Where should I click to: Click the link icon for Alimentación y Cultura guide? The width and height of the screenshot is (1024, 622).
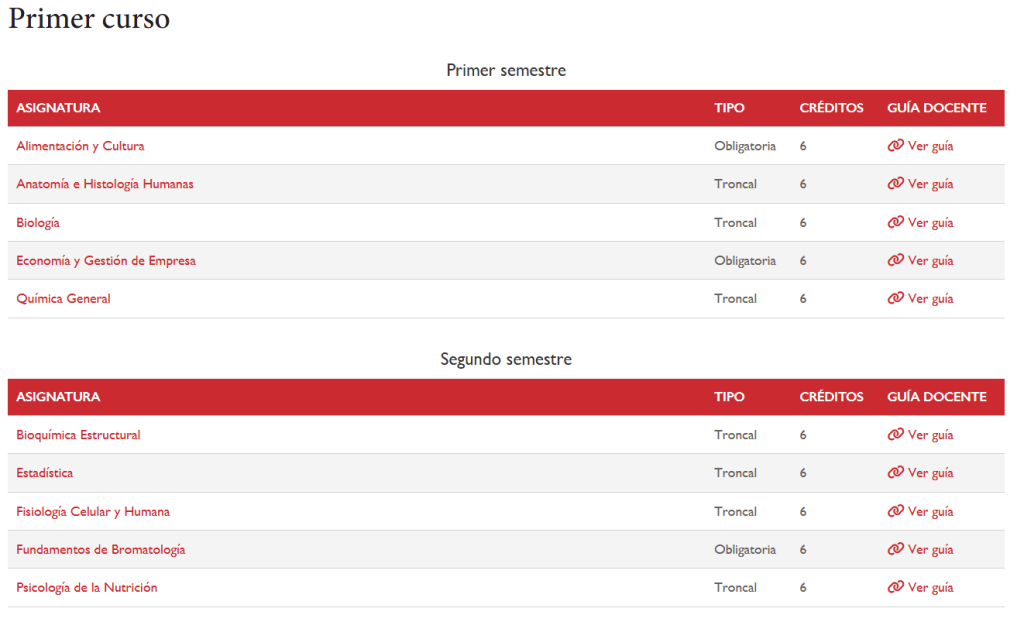pos(895,146)
